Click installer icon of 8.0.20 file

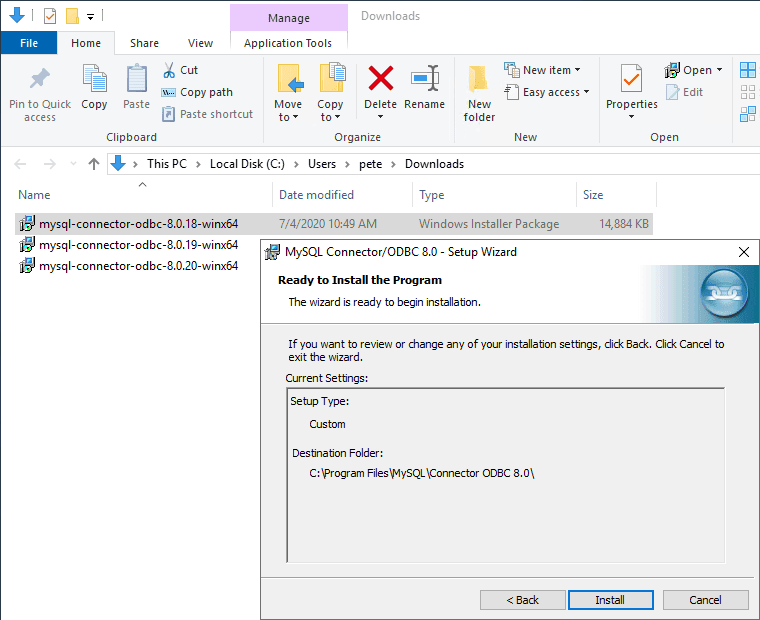pyautogui.click(x=27, y=266)
